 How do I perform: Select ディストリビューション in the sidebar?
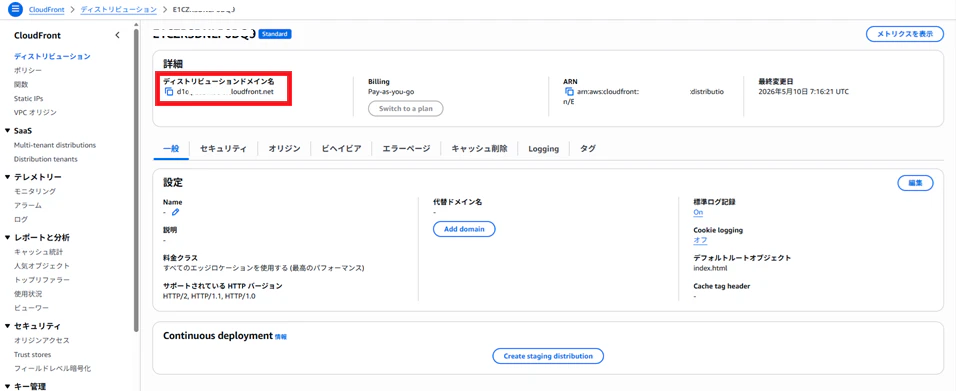(x=52, y=56)
